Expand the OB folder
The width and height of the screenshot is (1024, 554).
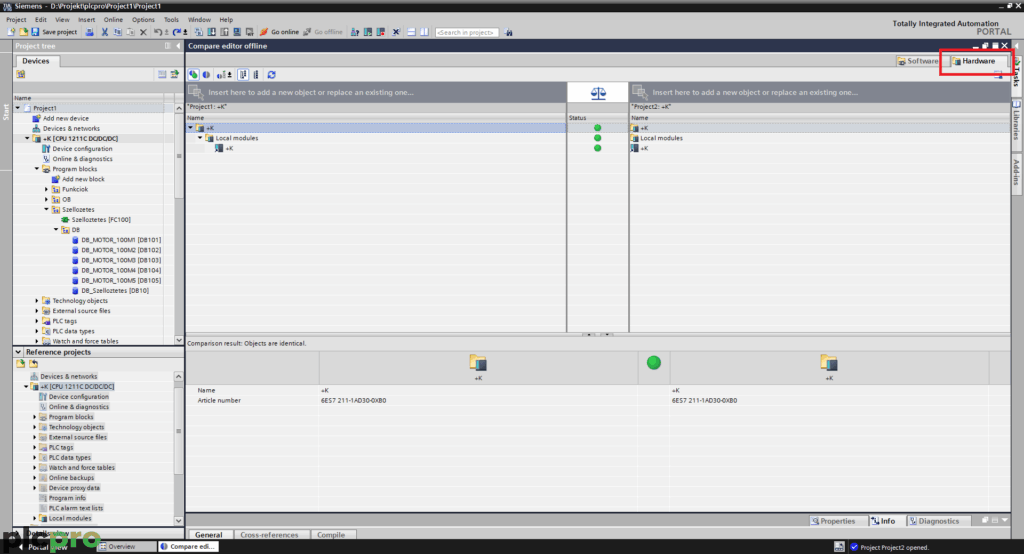click(46, 199)
